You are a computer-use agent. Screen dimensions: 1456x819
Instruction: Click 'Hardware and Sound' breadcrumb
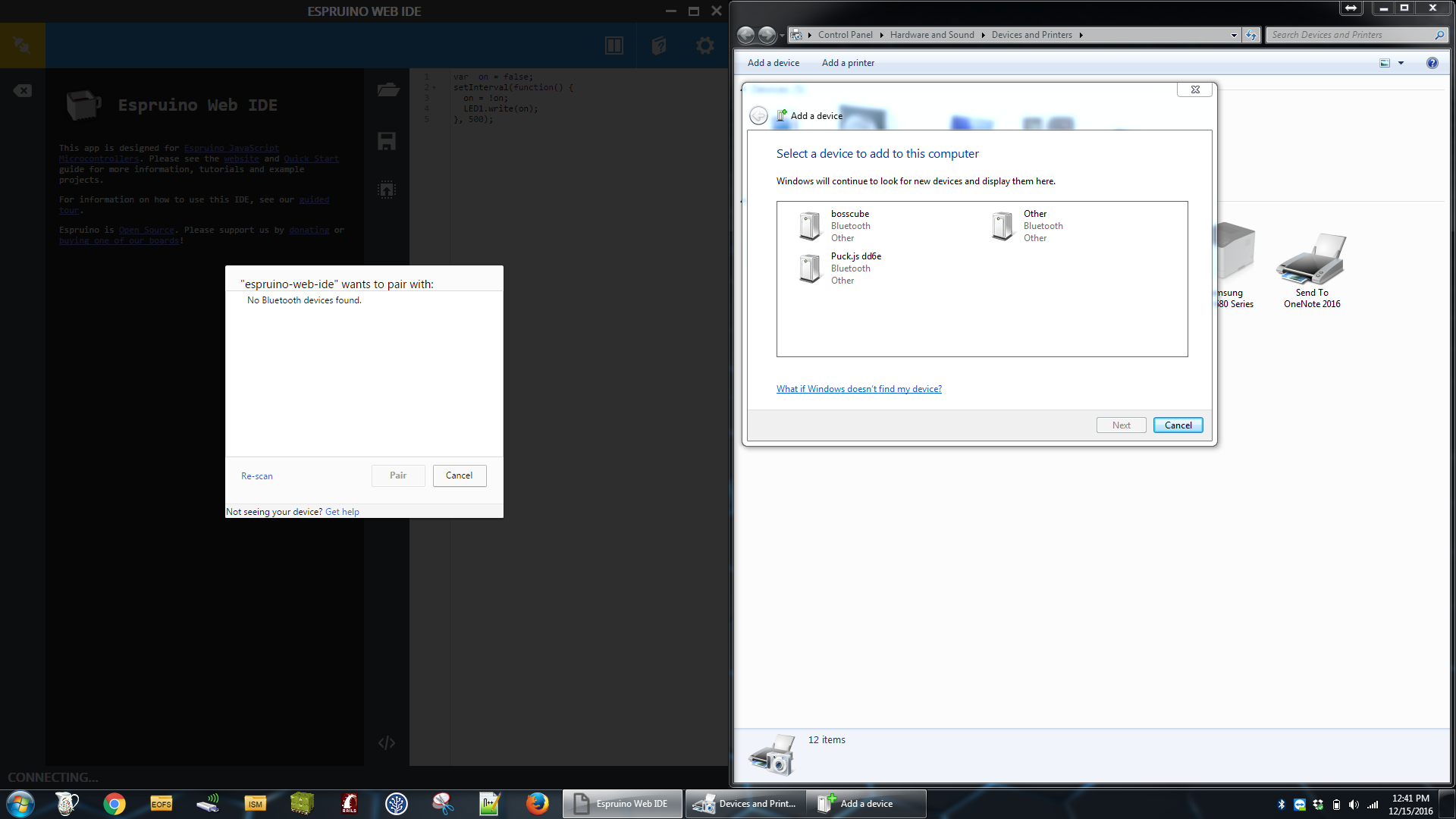(932, 35)
